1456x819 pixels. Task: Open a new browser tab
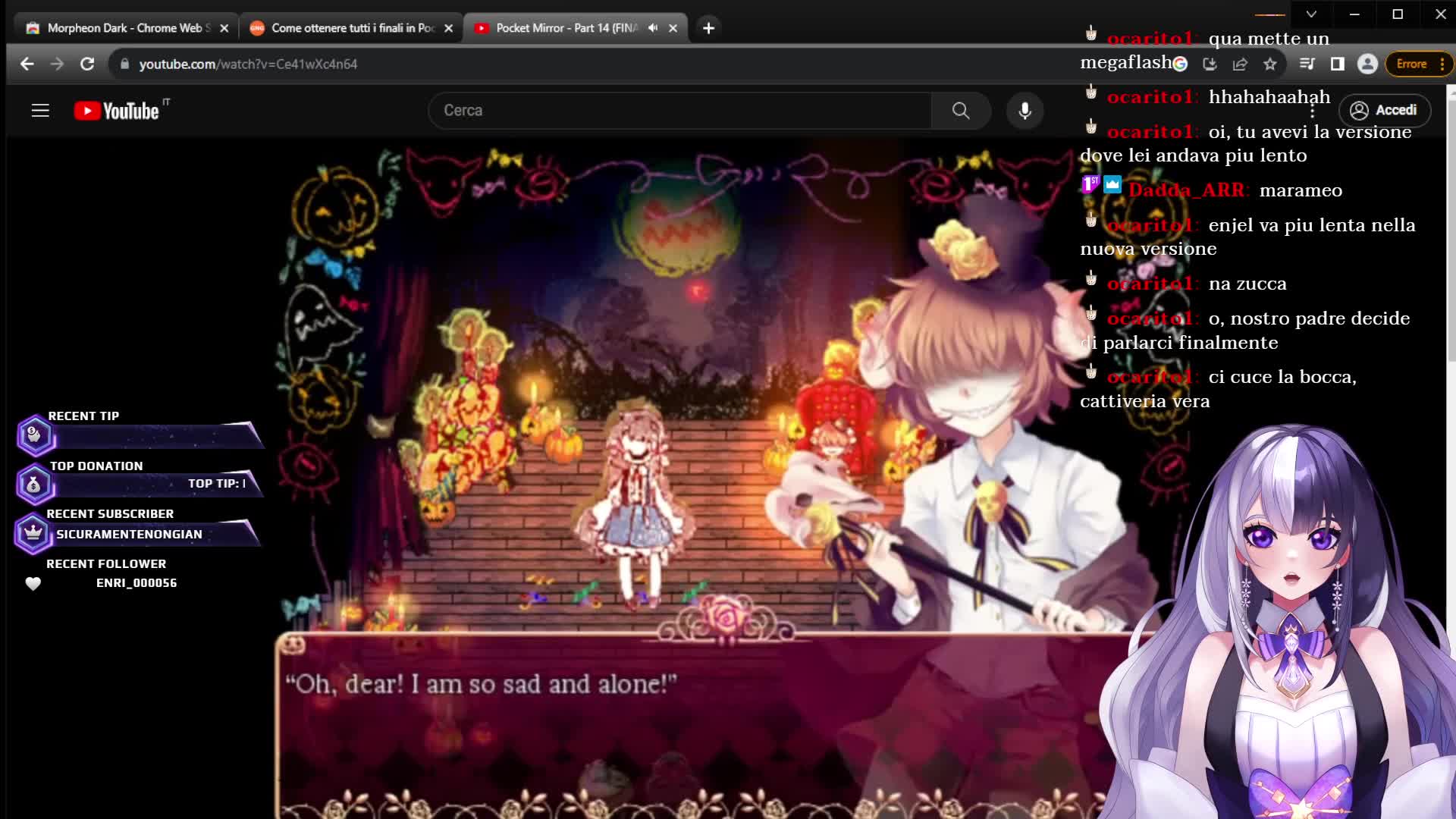pos(708,28)
